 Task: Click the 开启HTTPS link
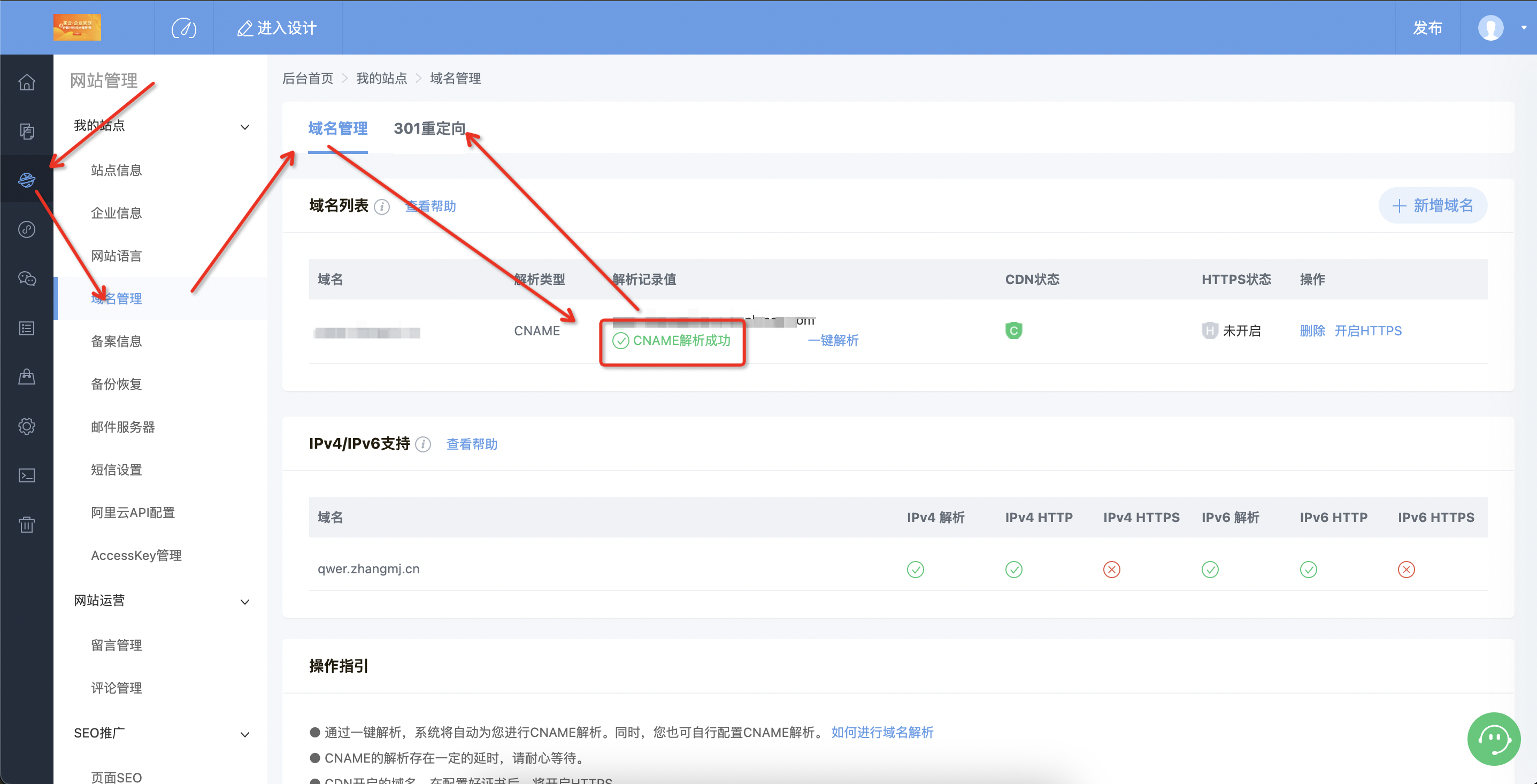(1367, 330)
